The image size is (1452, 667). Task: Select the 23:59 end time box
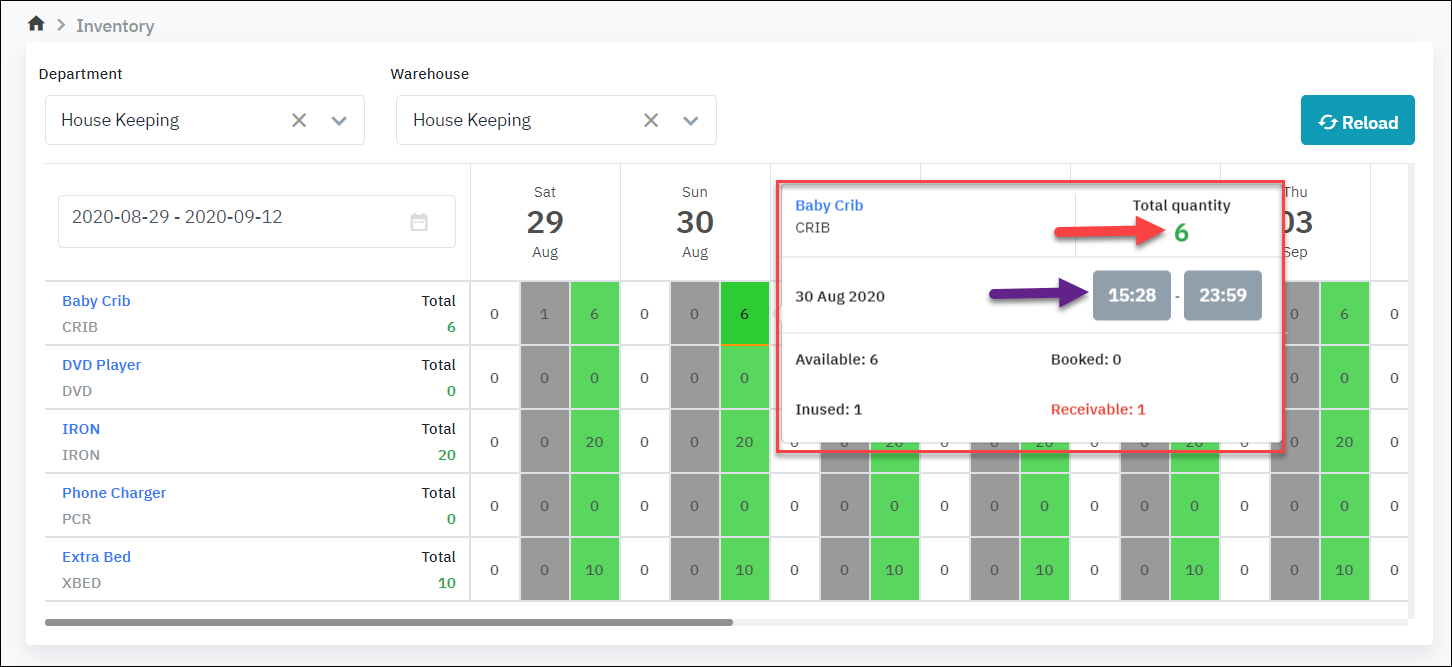coord(1222,296)
